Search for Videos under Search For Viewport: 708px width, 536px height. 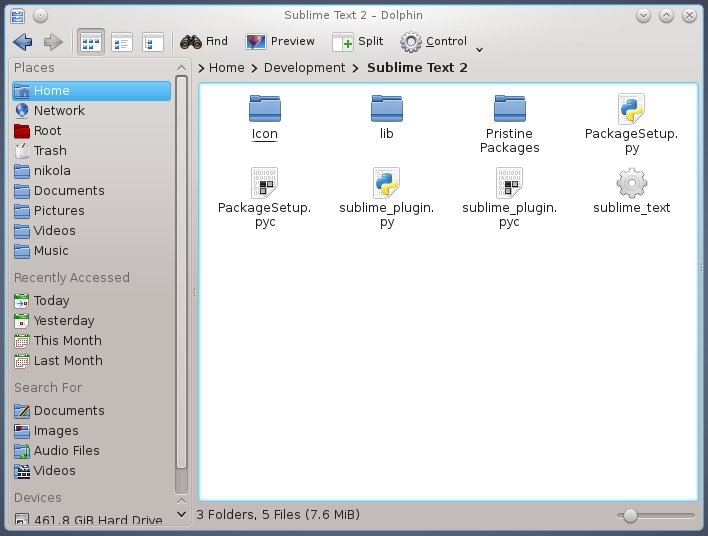(92, 471)
